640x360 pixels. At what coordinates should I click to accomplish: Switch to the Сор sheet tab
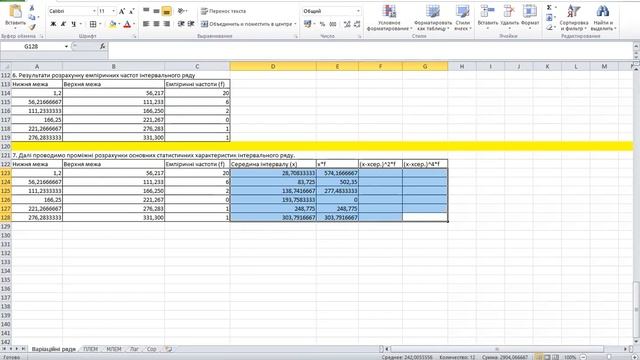(151, 349)
